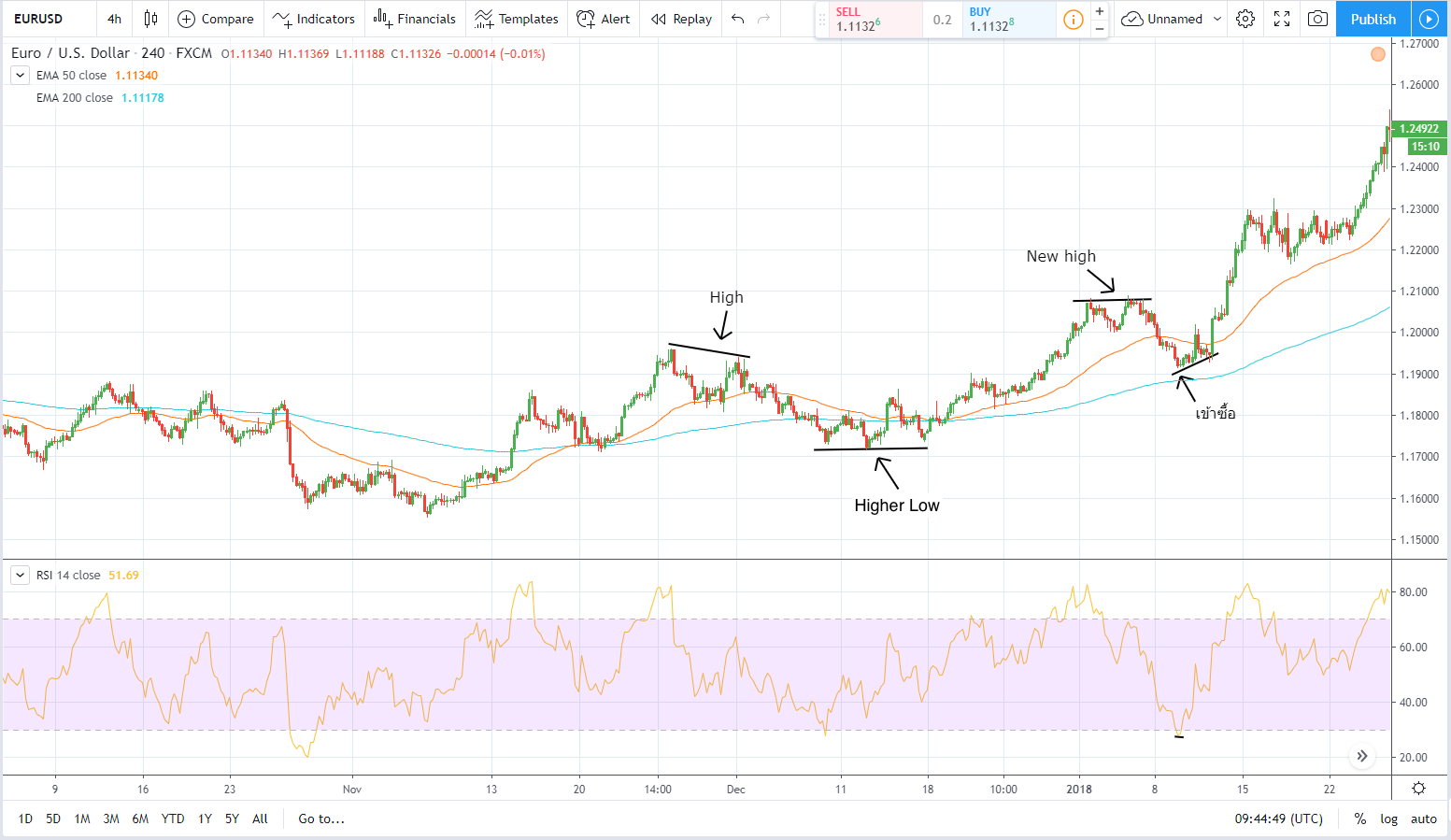The image size is (1451, 840).
Task: Toggle log scale
Action: click(x=1389, y=819)
